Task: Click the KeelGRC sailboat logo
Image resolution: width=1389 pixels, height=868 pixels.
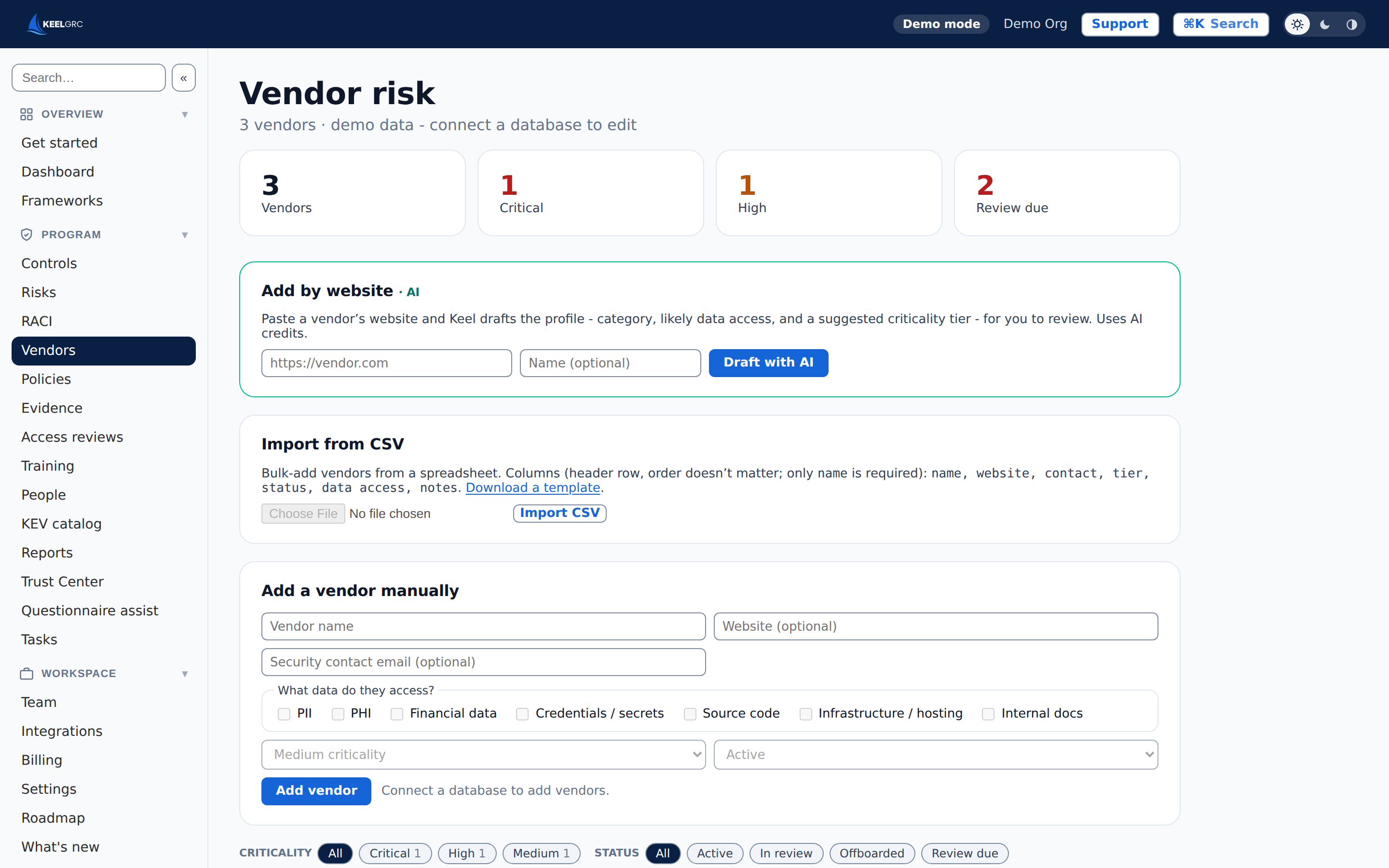Action: click(x=55, y=24)
